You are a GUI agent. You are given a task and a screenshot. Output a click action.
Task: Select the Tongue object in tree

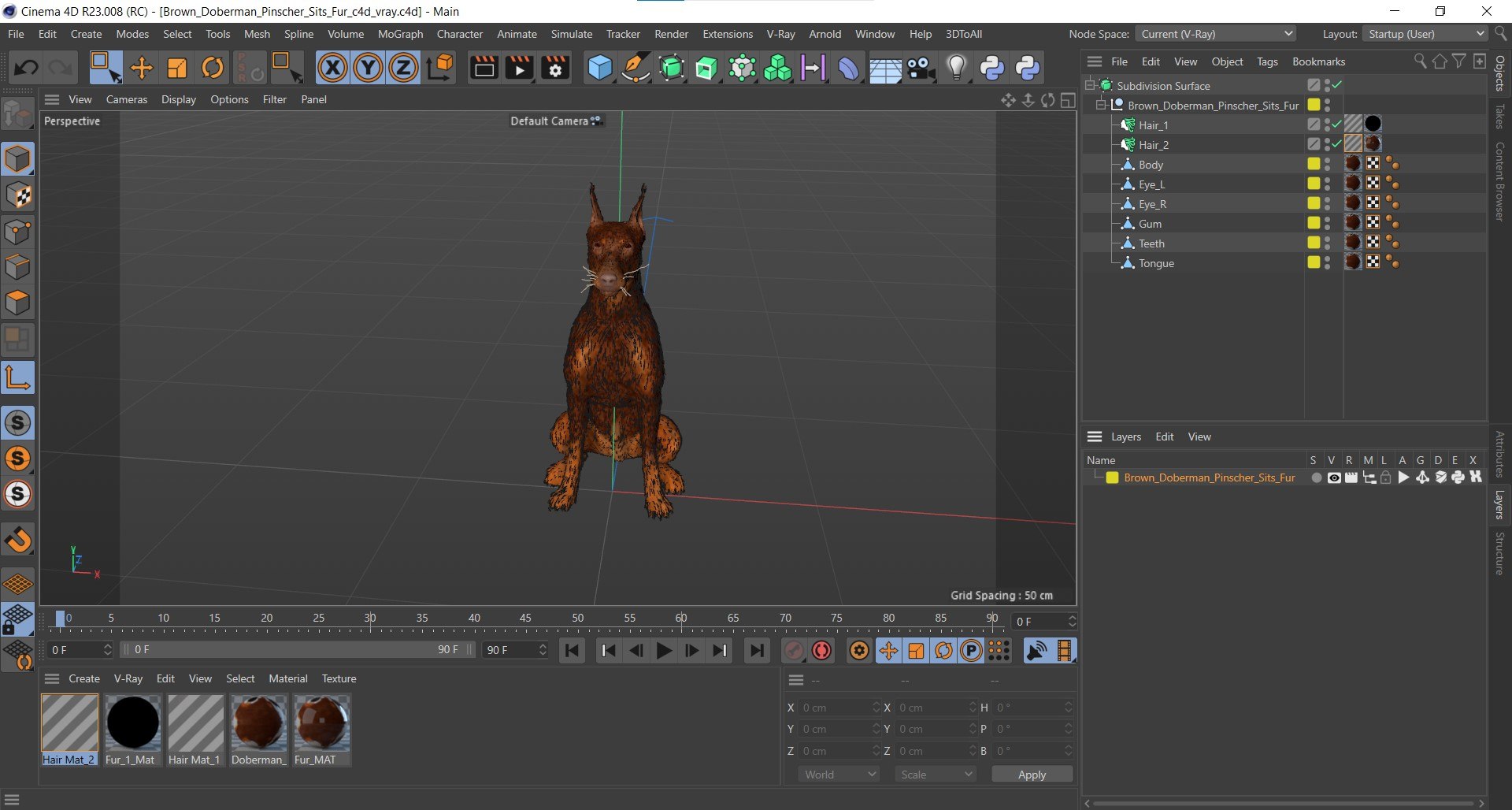coord(1156,263)
